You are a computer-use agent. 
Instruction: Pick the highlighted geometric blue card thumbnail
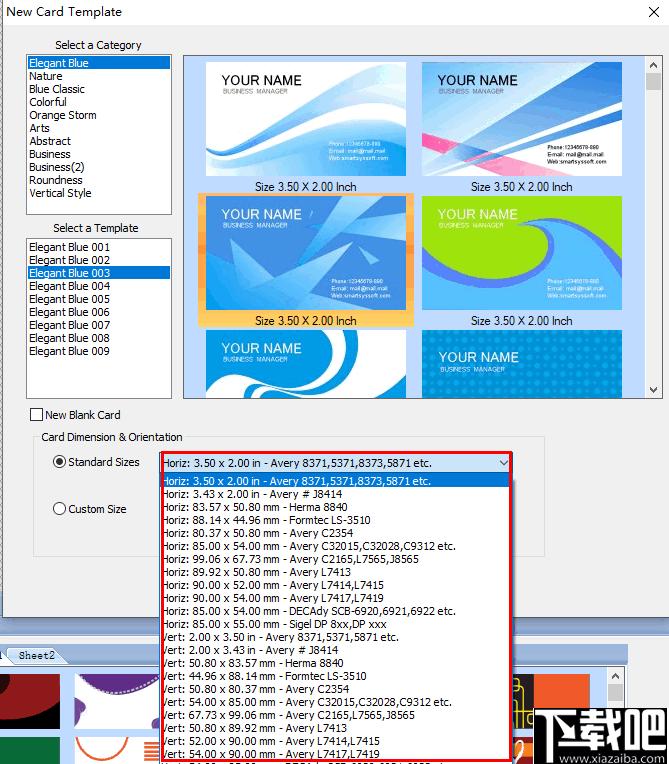coord(305,253)
